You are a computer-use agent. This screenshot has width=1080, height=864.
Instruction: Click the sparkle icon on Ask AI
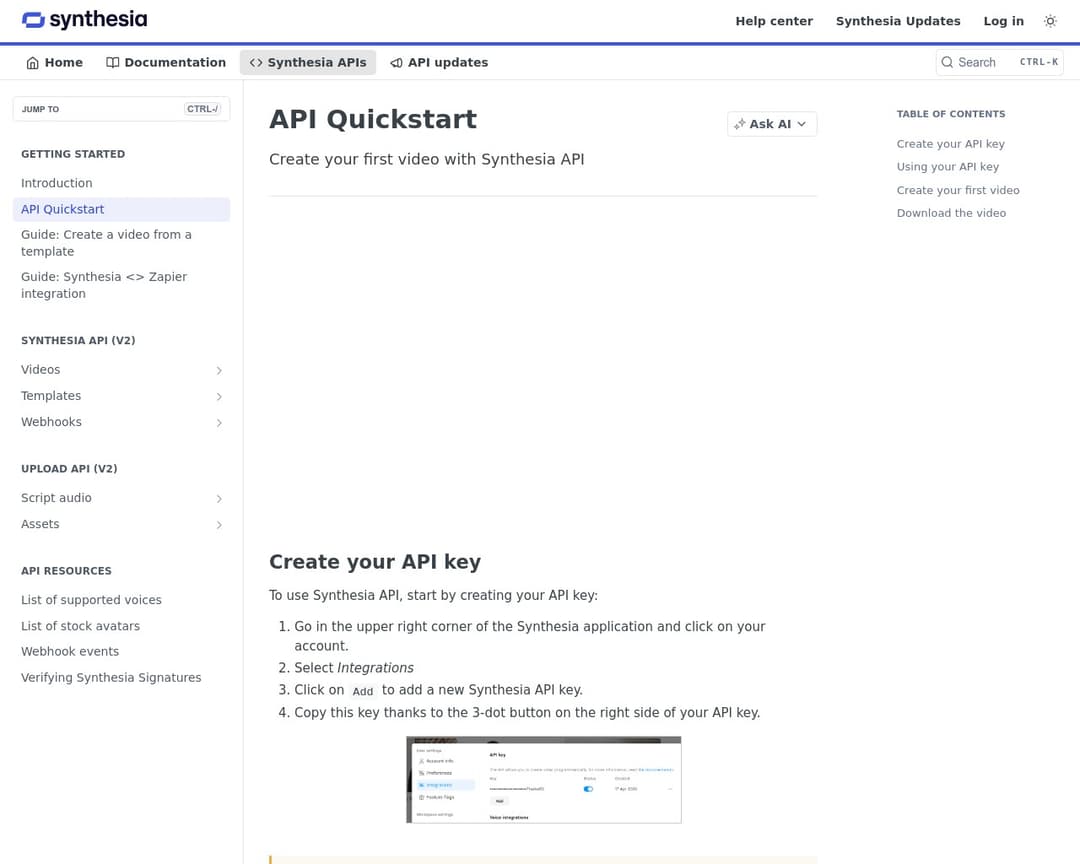click(x=740, y=124)
